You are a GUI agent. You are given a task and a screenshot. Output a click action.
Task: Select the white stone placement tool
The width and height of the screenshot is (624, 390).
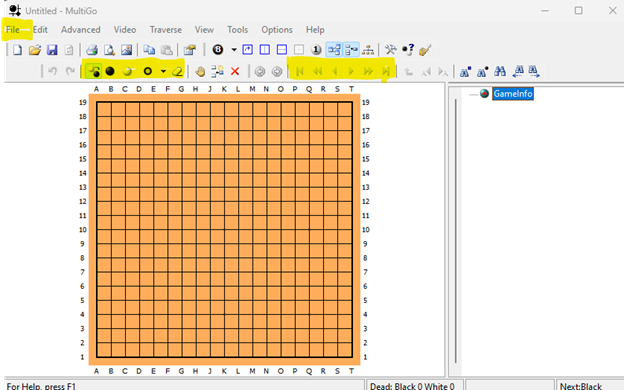coord(127,71)
